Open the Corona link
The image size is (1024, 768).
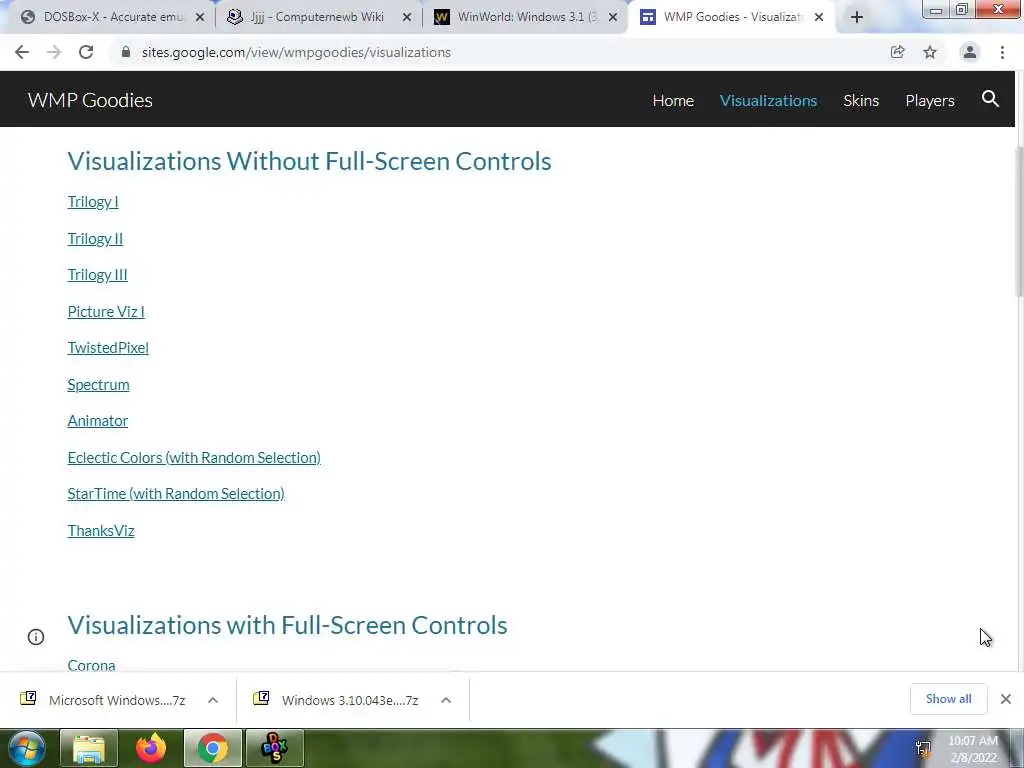[91, 665]
